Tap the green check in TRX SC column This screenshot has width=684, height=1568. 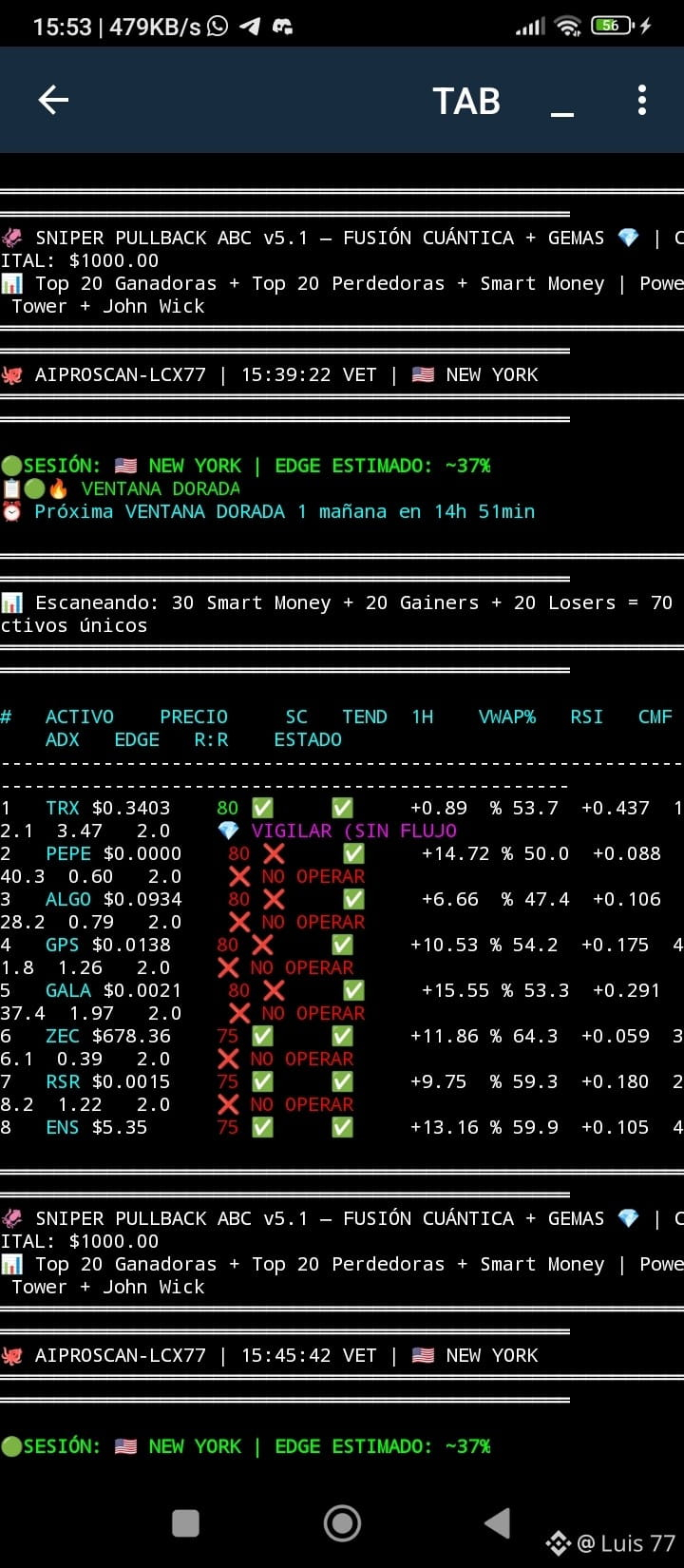262,808
